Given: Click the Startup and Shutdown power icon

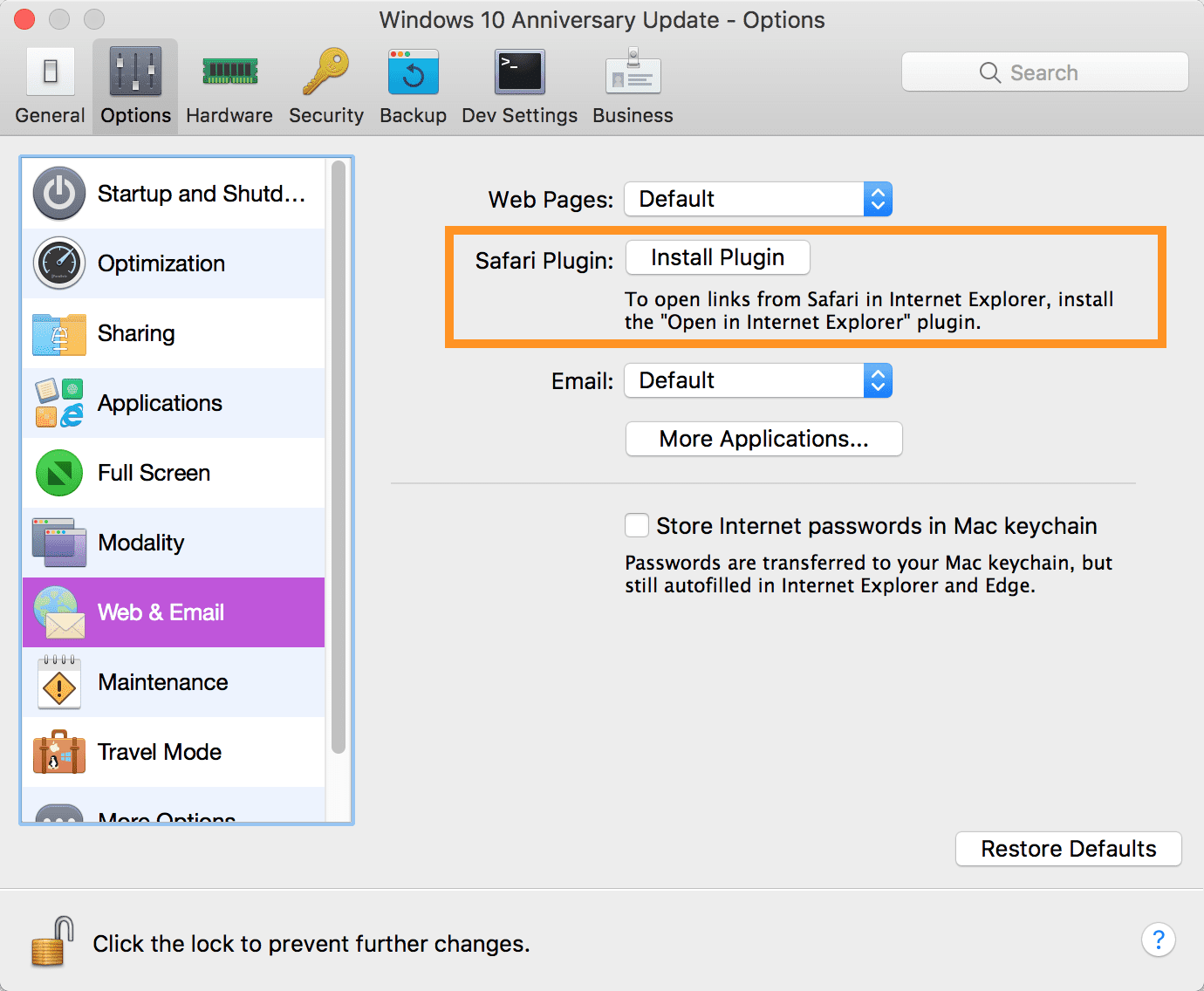Looking at the screenshot, I should [x=59, y=194].
